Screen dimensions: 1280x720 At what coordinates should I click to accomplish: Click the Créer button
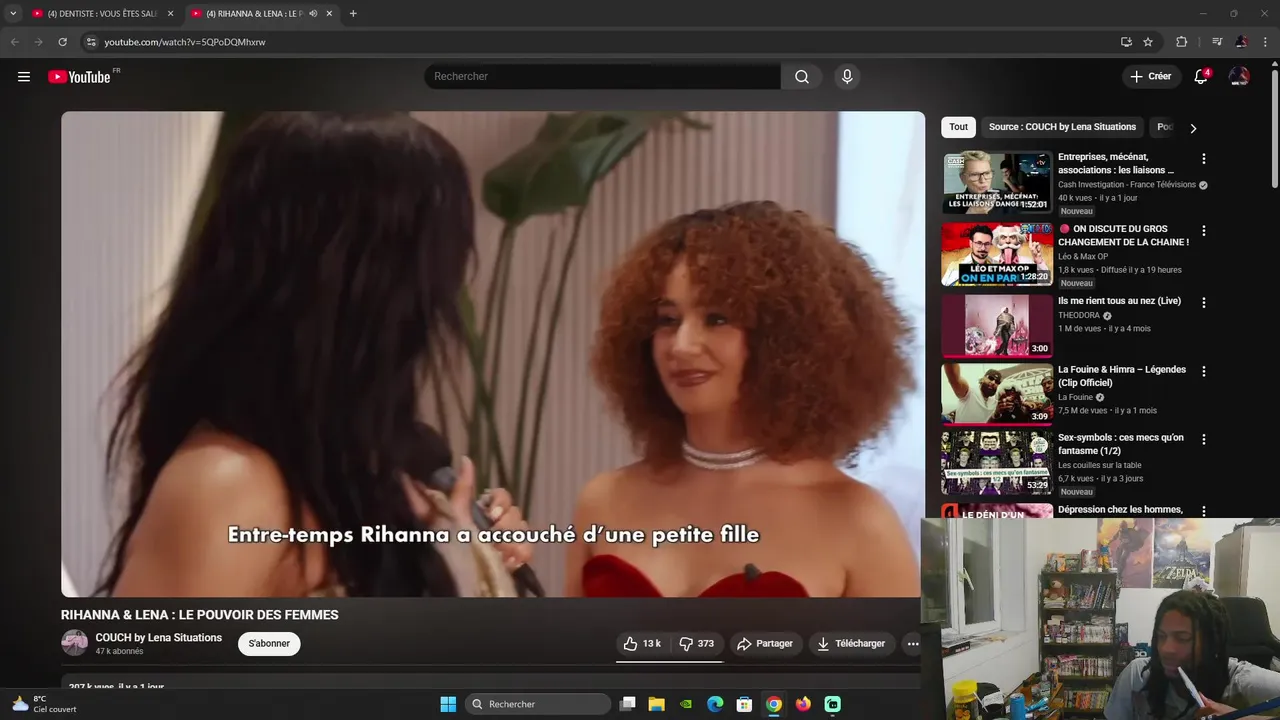coord(1151,76)
